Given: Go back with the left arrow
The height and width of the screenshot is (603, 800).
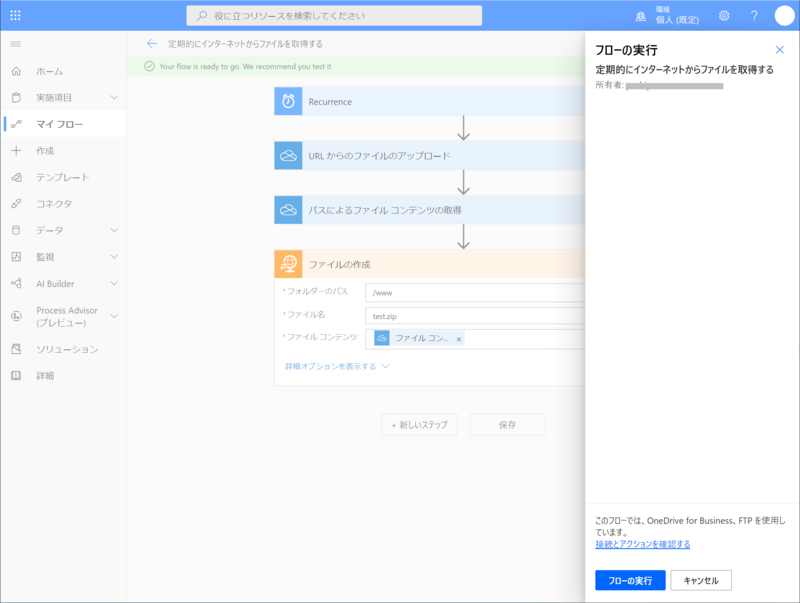Looking at the screenshot, I should coord(152,44).
